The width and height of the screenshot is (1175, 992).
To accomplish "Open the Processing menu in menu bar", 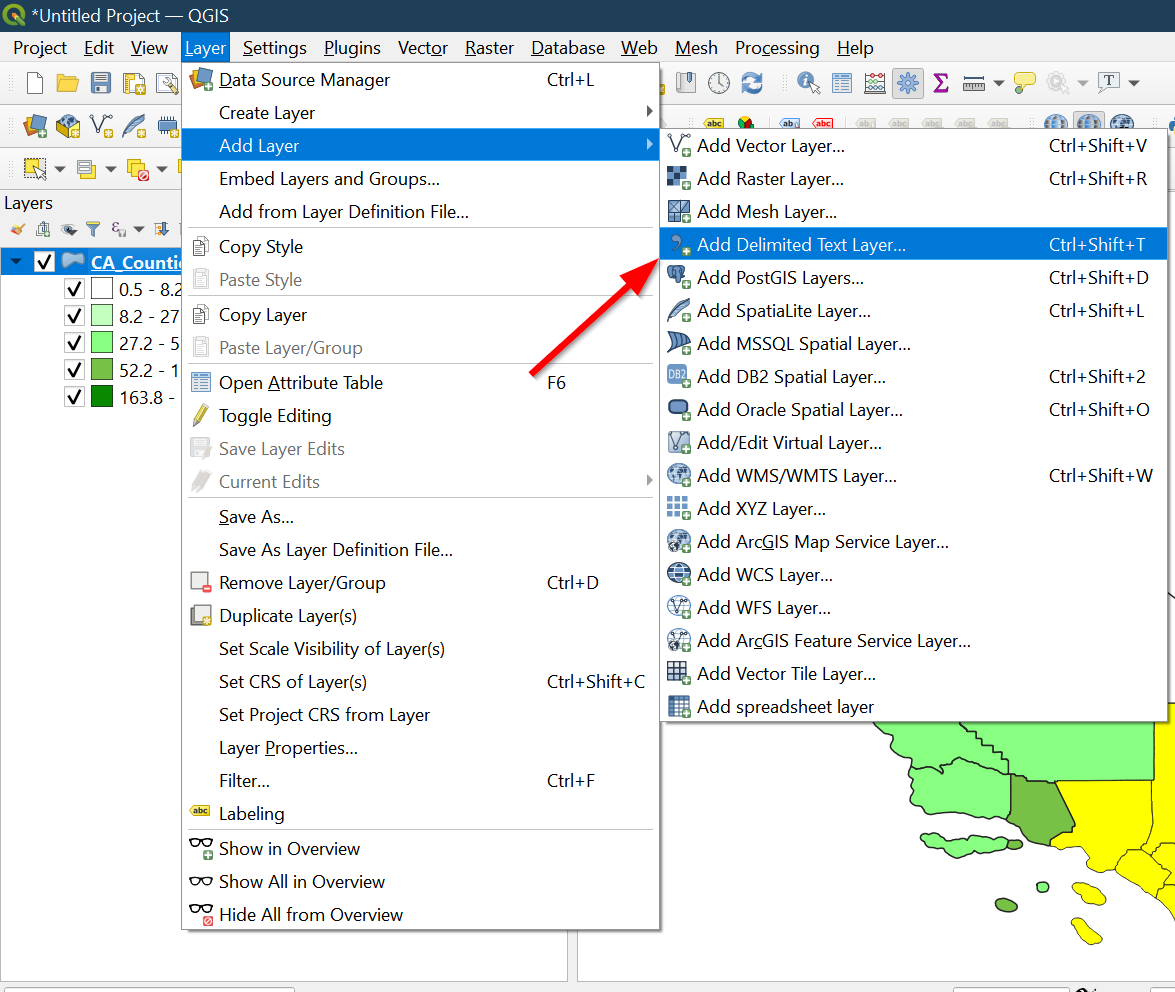I will click(x=776, y=48).
